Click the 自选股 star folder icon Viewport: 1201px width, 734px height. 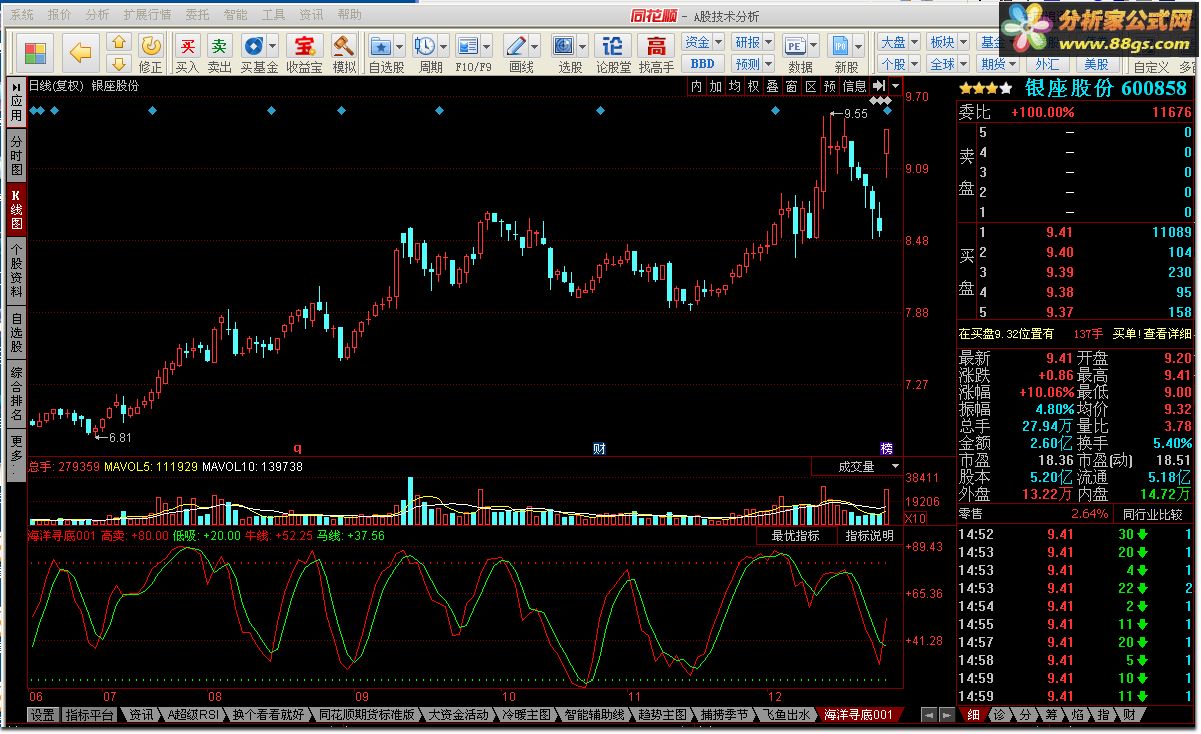[x=381, y=46]
